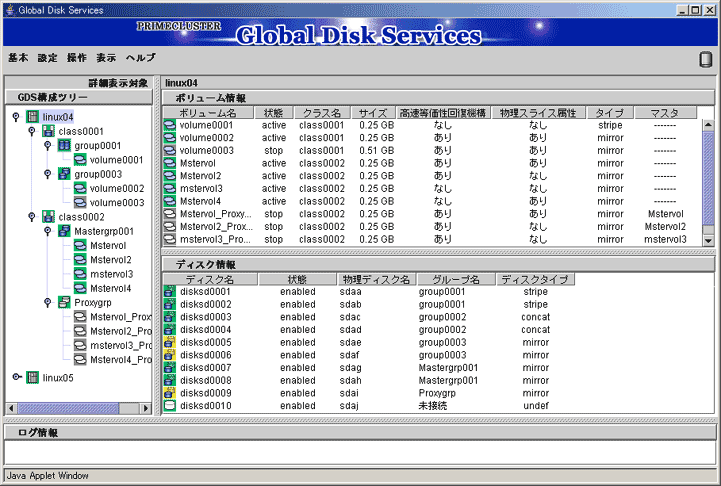Click proxy volume icon of mstervol3_Pro in tree
721x486 pixels.
pyautogui.click(x=80, y=345)
